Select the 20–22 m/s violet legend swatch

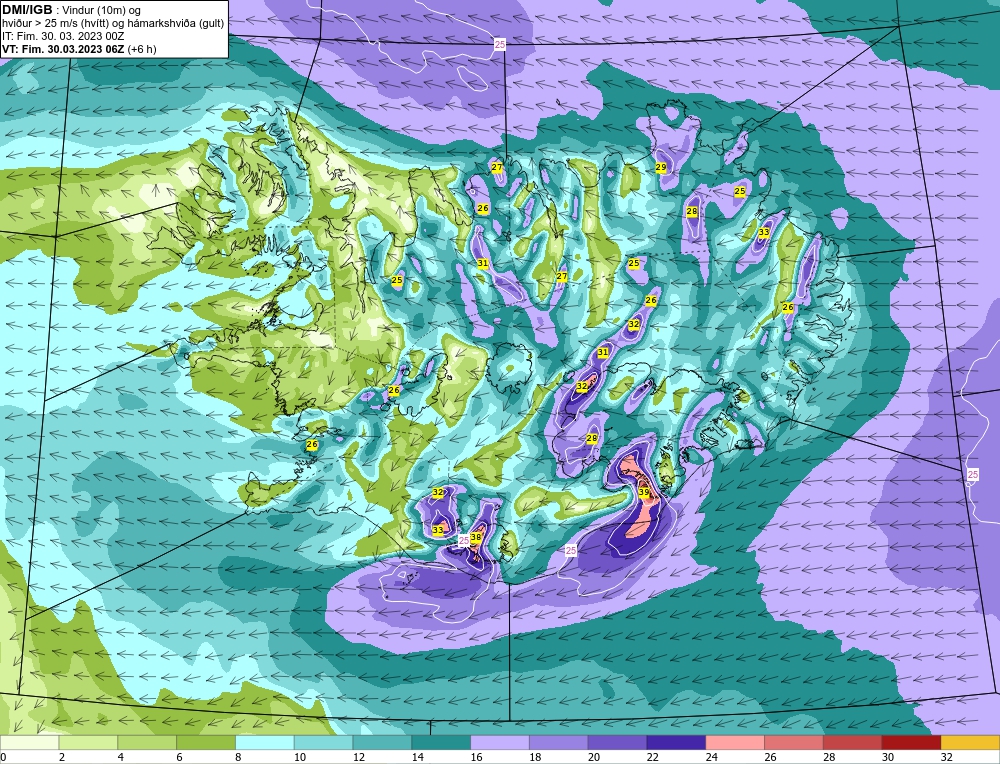[617, 743]
